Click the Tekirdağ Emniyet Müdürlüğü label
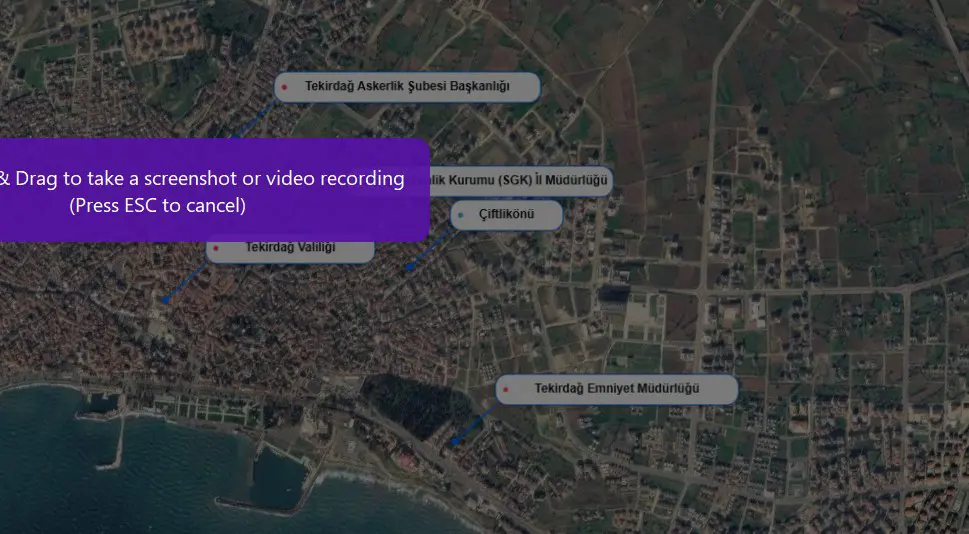The width and height of the screenshot is (969, 534). tap(617, 389)
